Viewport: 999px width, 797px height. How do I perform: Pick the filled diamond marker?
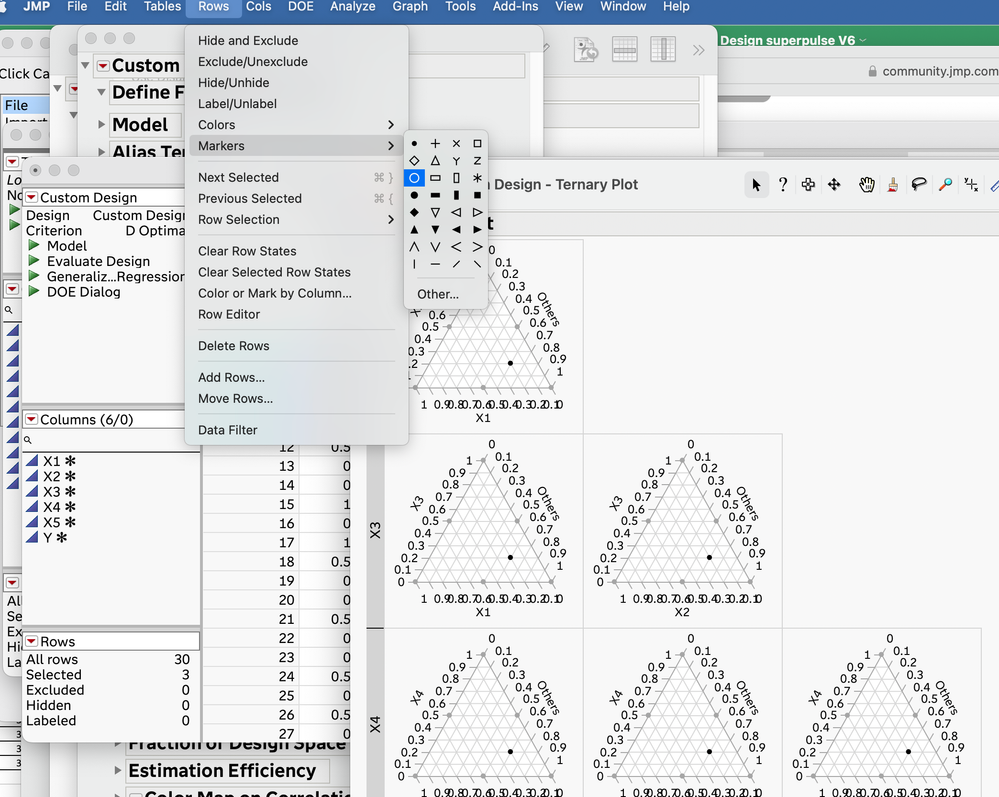[x=414, y=212]
